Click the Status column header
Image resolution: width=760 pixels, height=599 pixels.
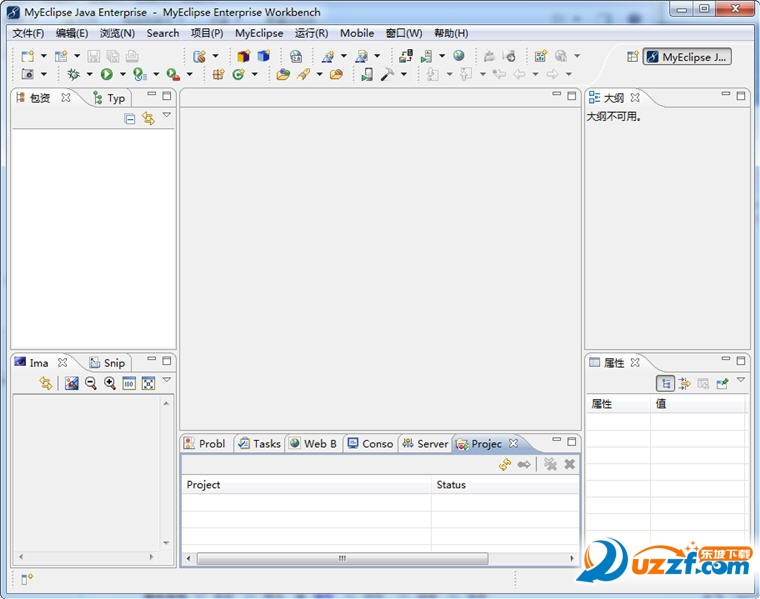coord(505,485)
